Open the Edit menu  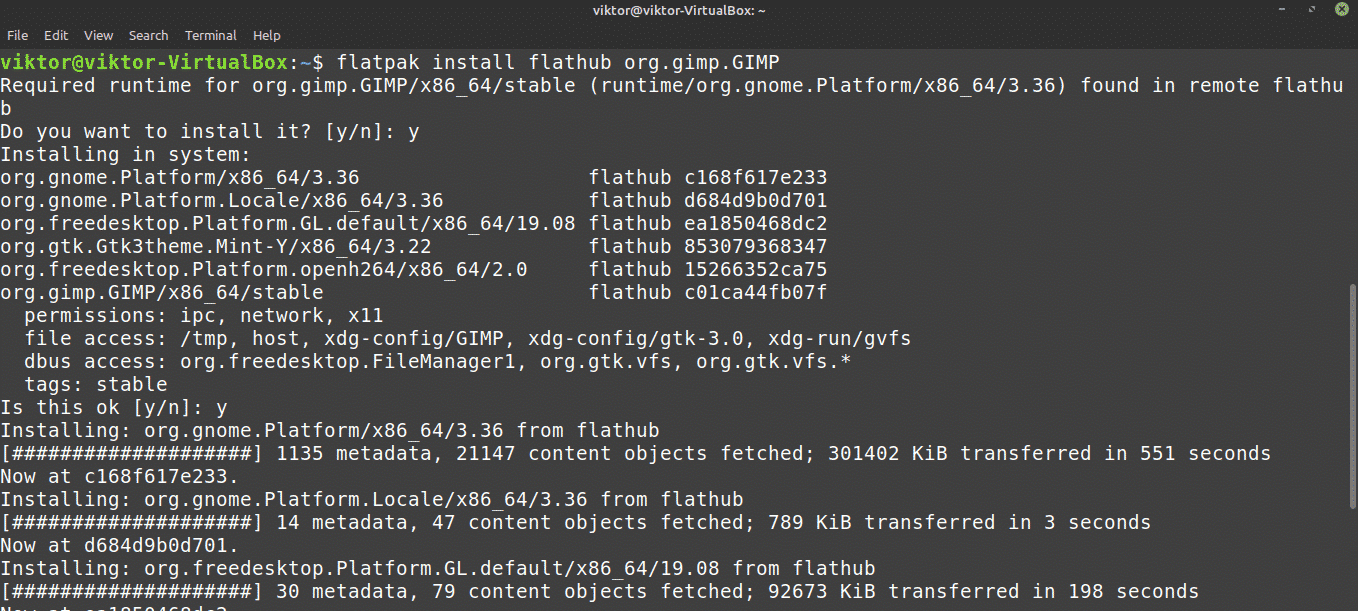click(x=56, y=35)
